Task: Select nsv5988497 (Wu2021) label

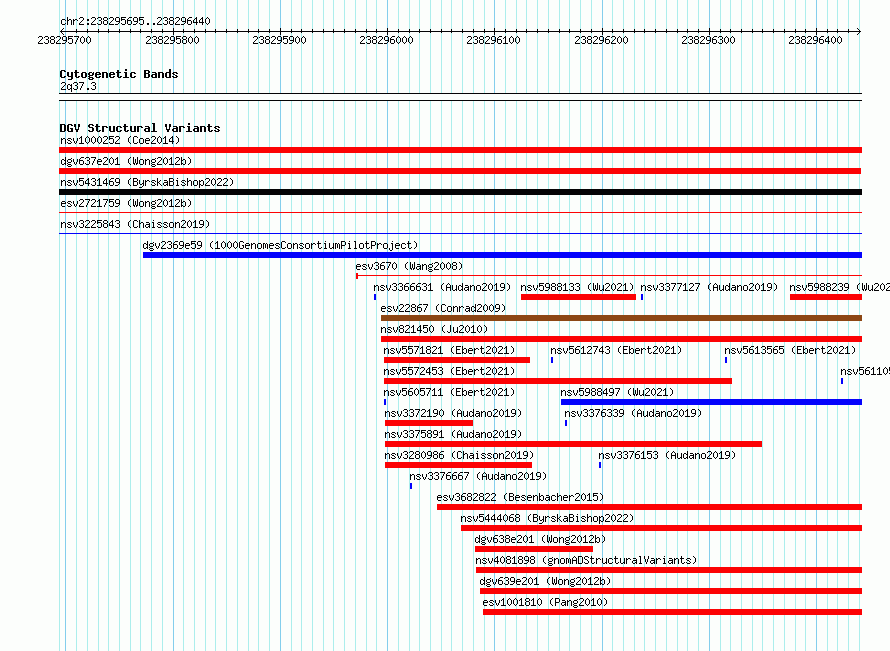Action: 618,392
